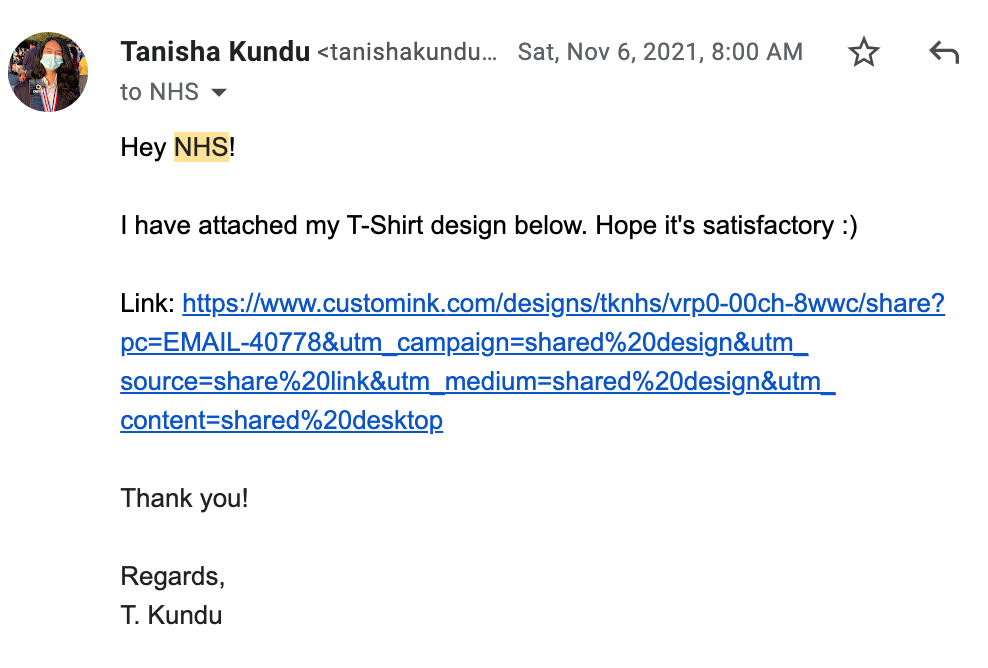Click the highlighted word NHS in greeting

[x=201, y=148]
